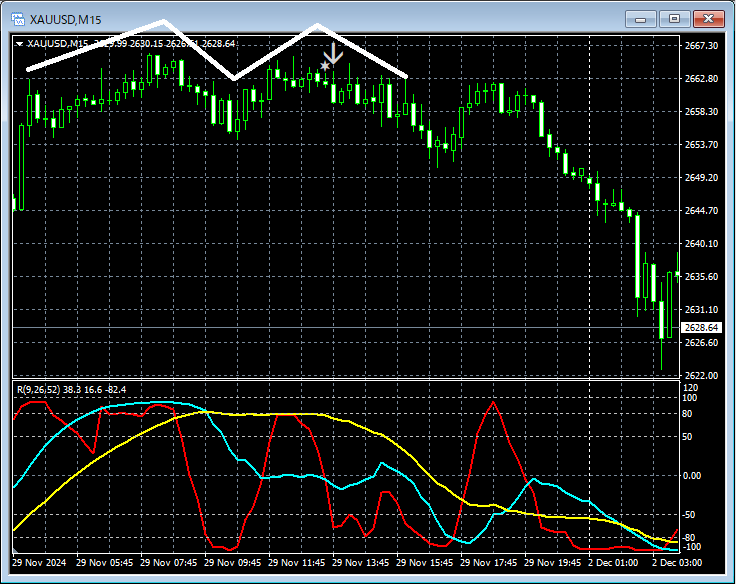This screenshot has width=737, height=584.
Task: Click the 2622.00 price scale label
Action: pos(701,375)
